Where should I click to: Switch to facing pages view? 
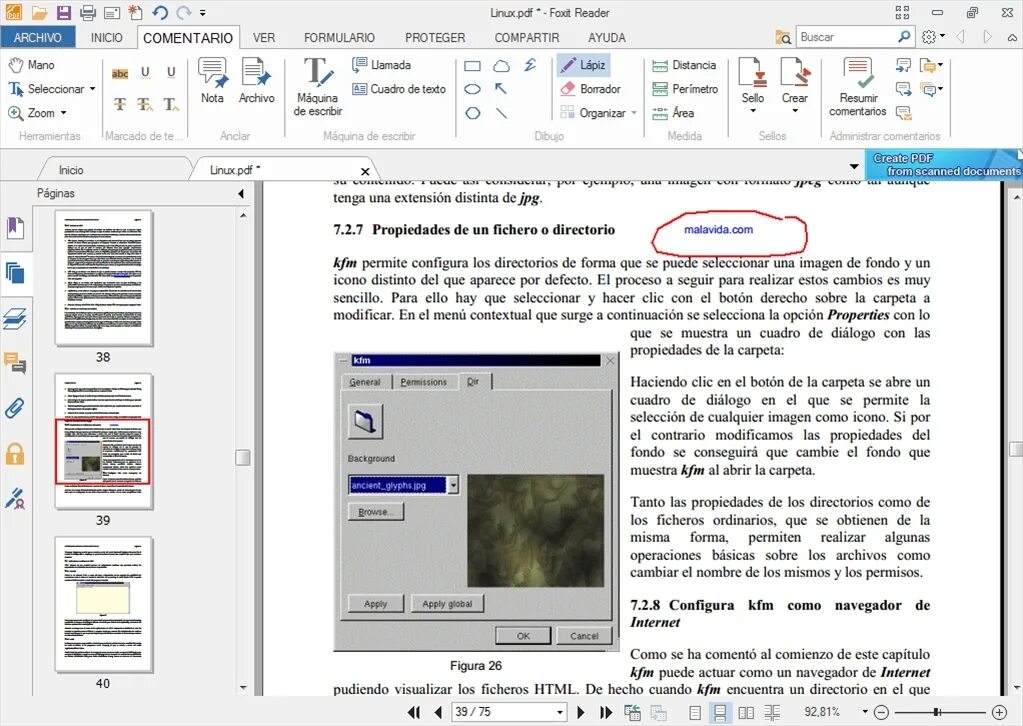point(746,712)
